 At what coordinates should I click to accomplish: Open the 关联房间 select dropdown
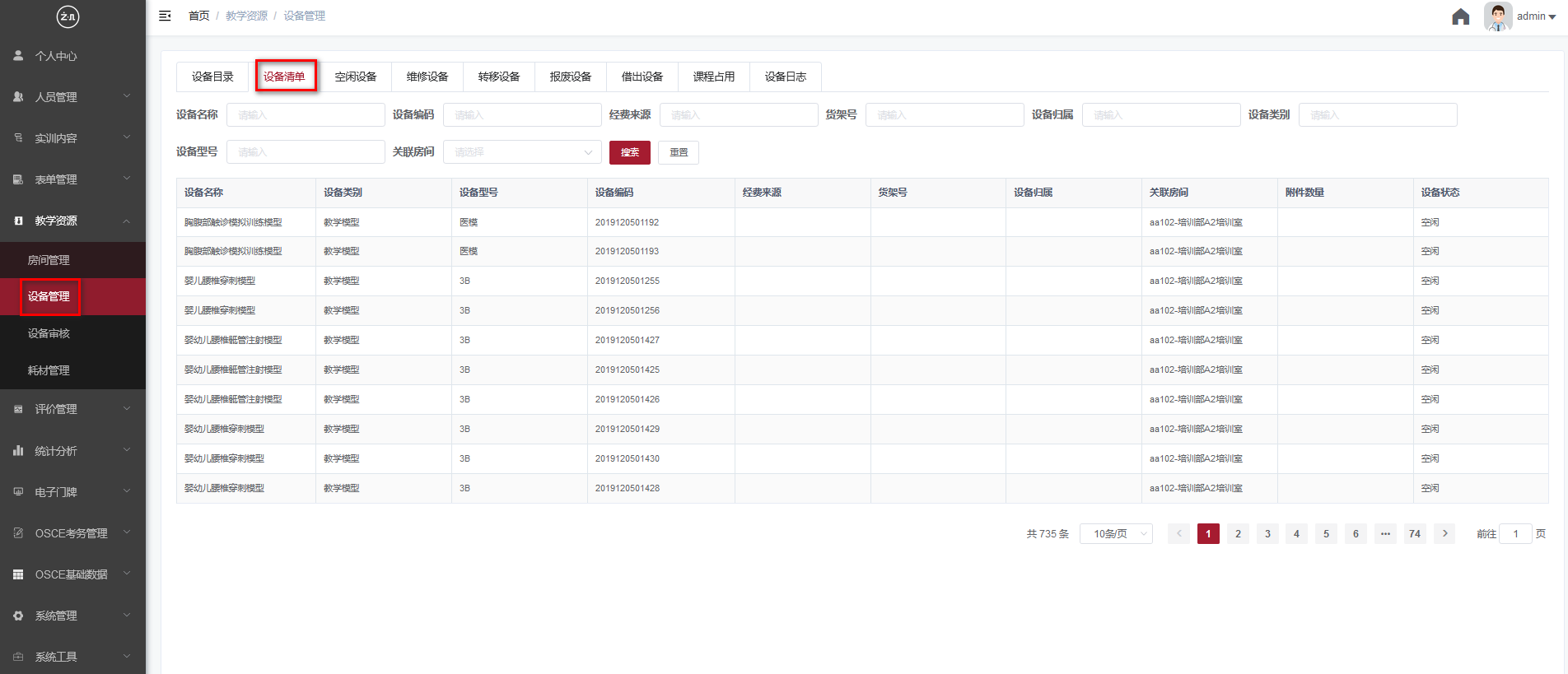click(x=522, y=152)
